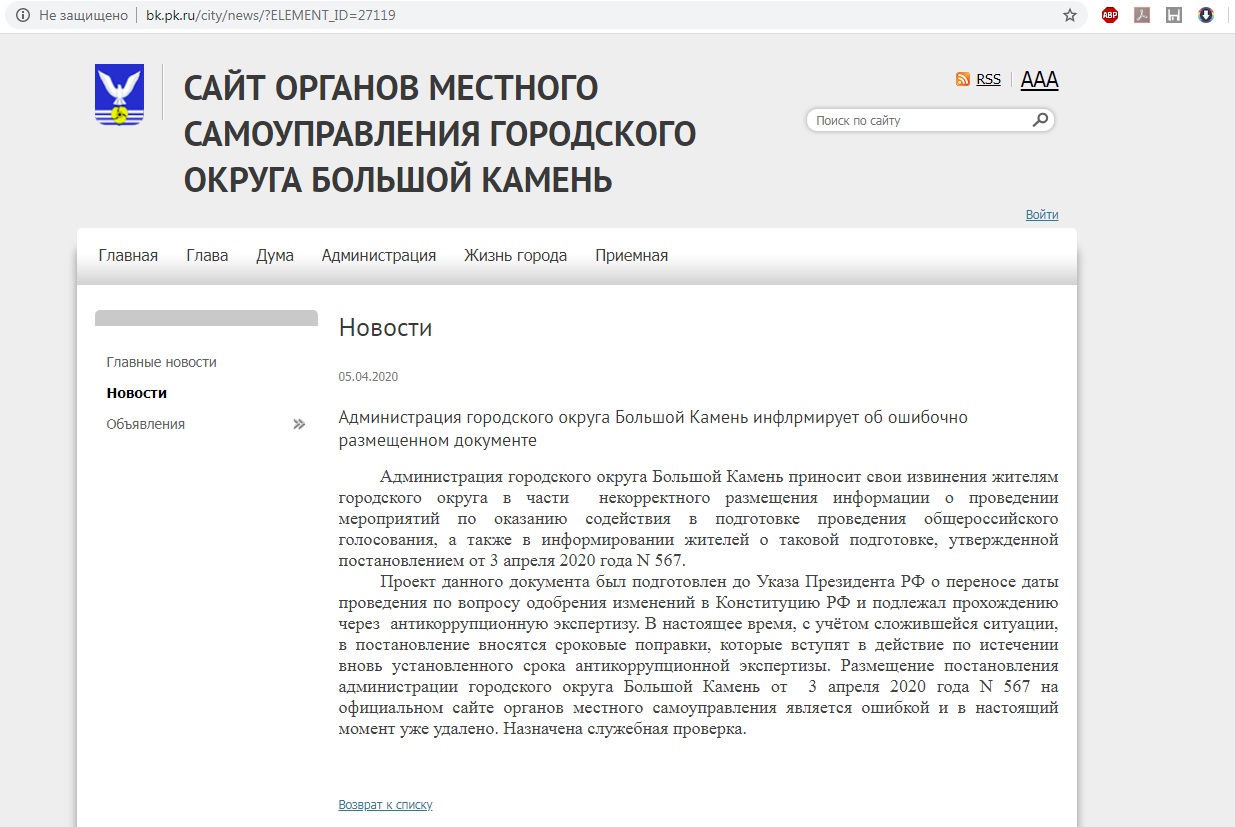
Task: Click the article headline about ошибочно размещенном документе
Action: tap(653, 428)
